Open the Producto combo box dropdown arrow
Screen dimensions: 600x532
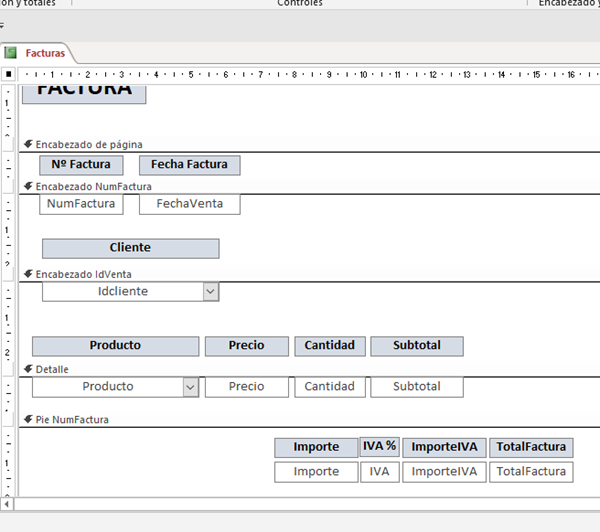[x=190, y=387]
